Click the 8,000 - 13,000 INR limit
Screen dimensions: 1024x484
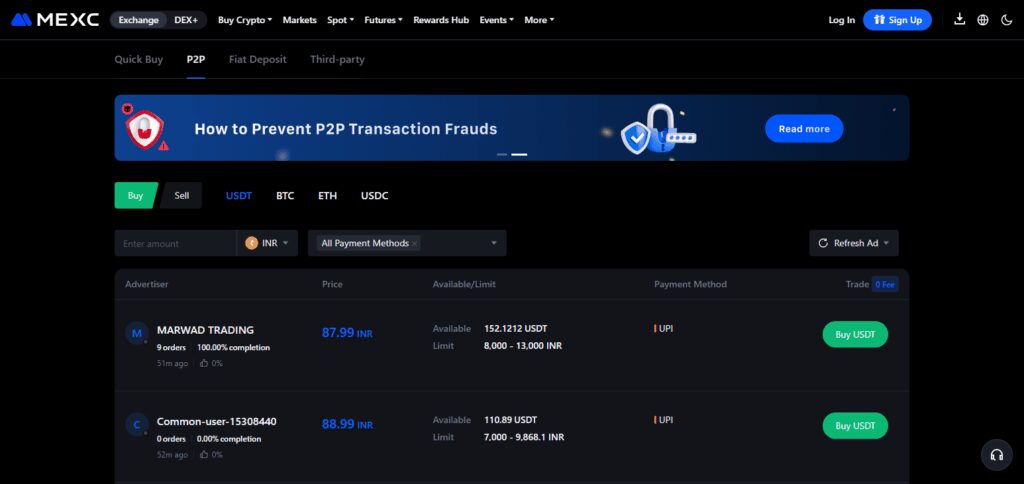(522, 346)
